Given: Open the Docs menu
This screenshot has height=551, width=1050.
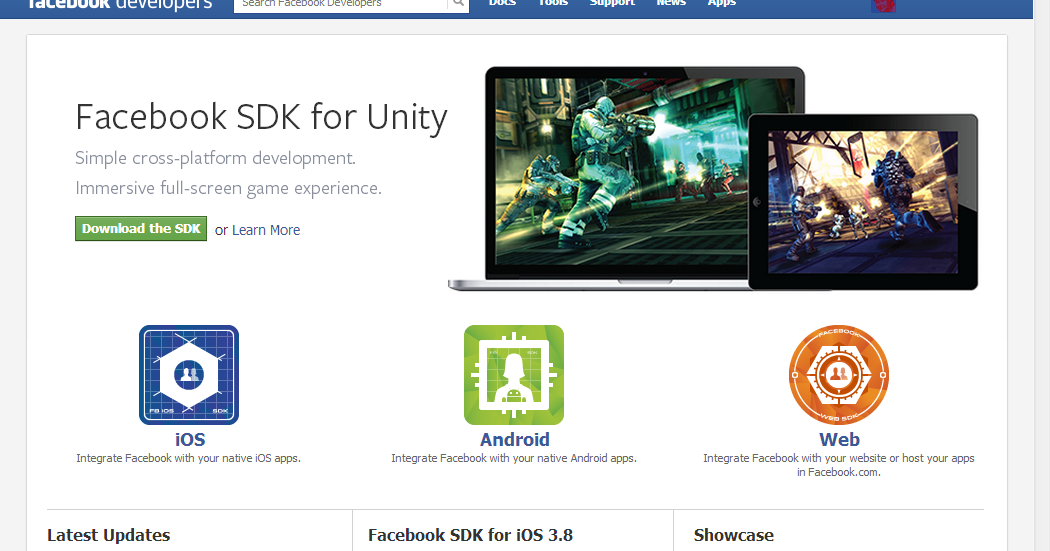Looking at the screenshot, I should pos(502,3).
